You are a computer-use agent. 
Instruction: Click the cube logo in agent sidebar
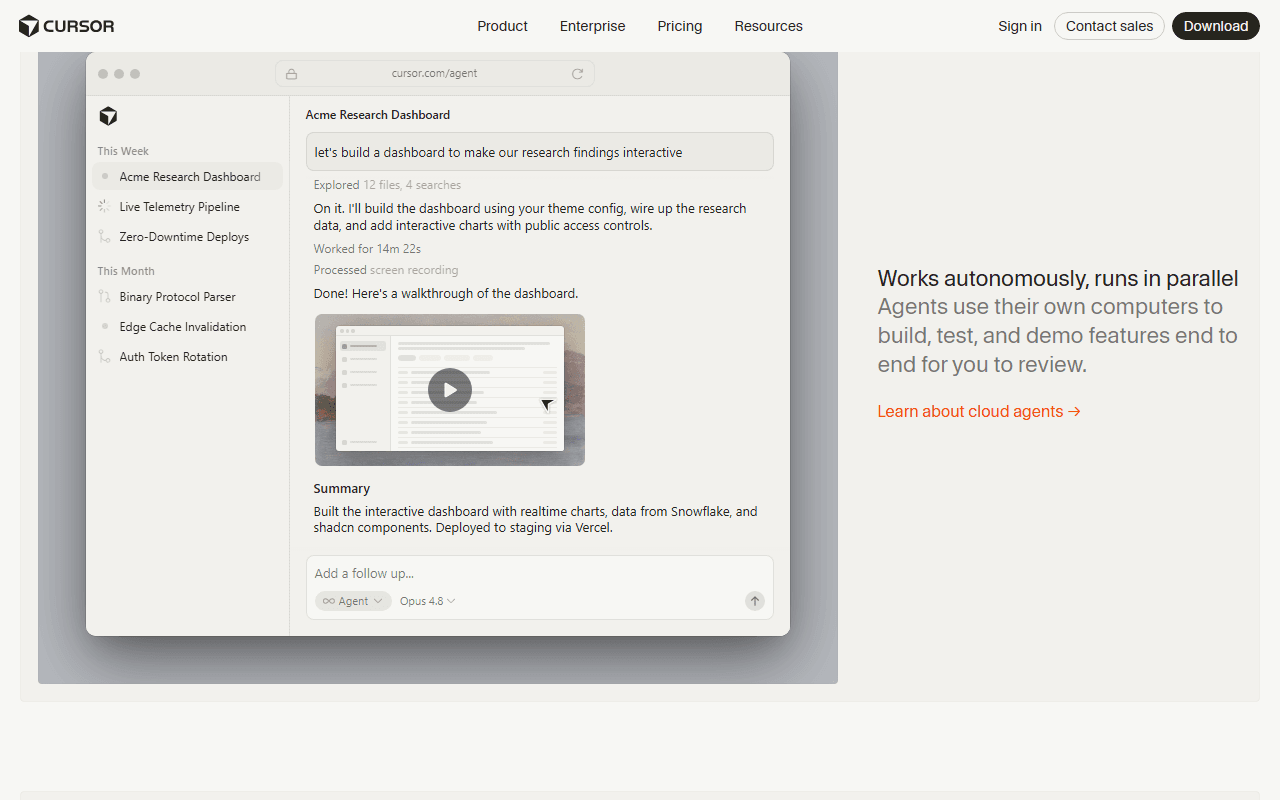click(x=108, y=116)
